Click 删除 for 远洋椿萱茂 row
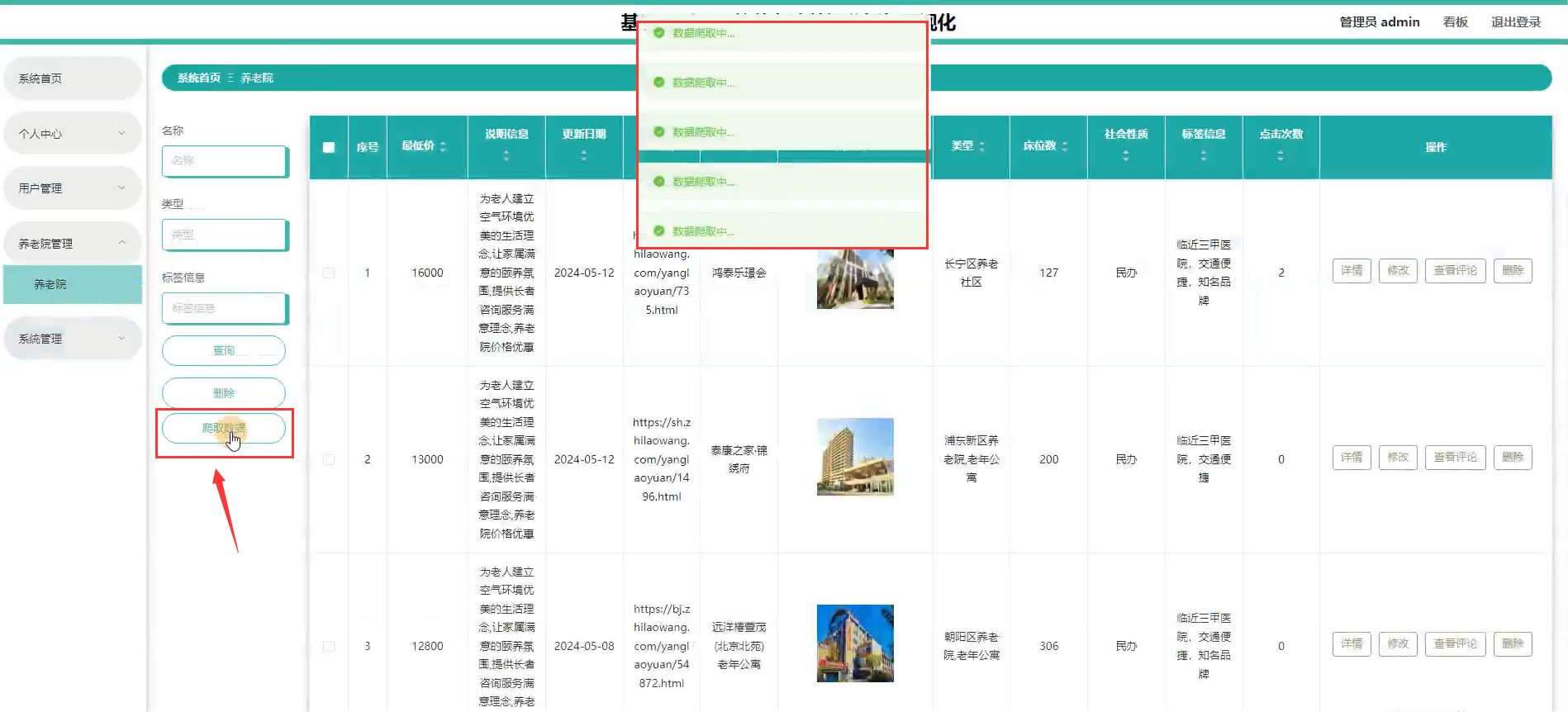The image size is (1568, 712). (x=1513, y=644)
